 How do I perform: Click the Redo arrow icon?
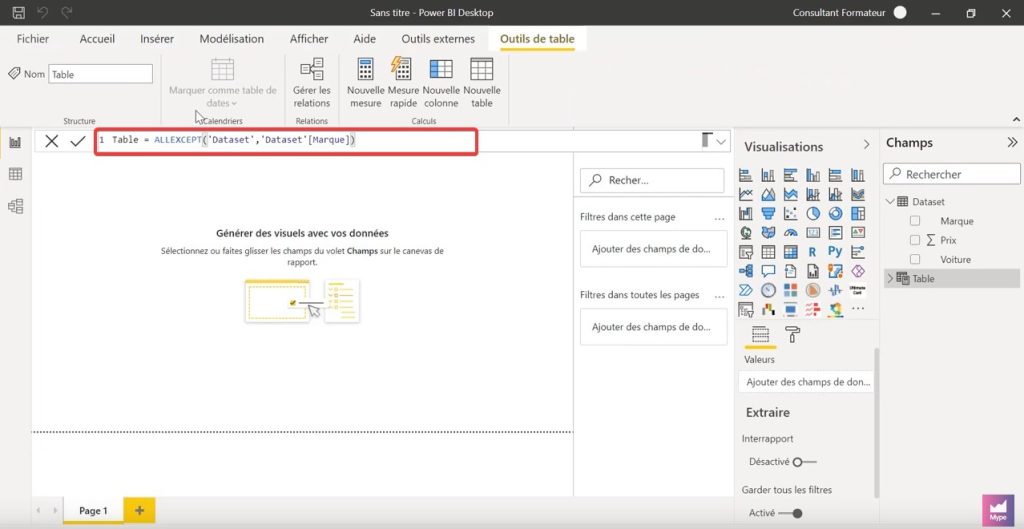coord(66,12)
